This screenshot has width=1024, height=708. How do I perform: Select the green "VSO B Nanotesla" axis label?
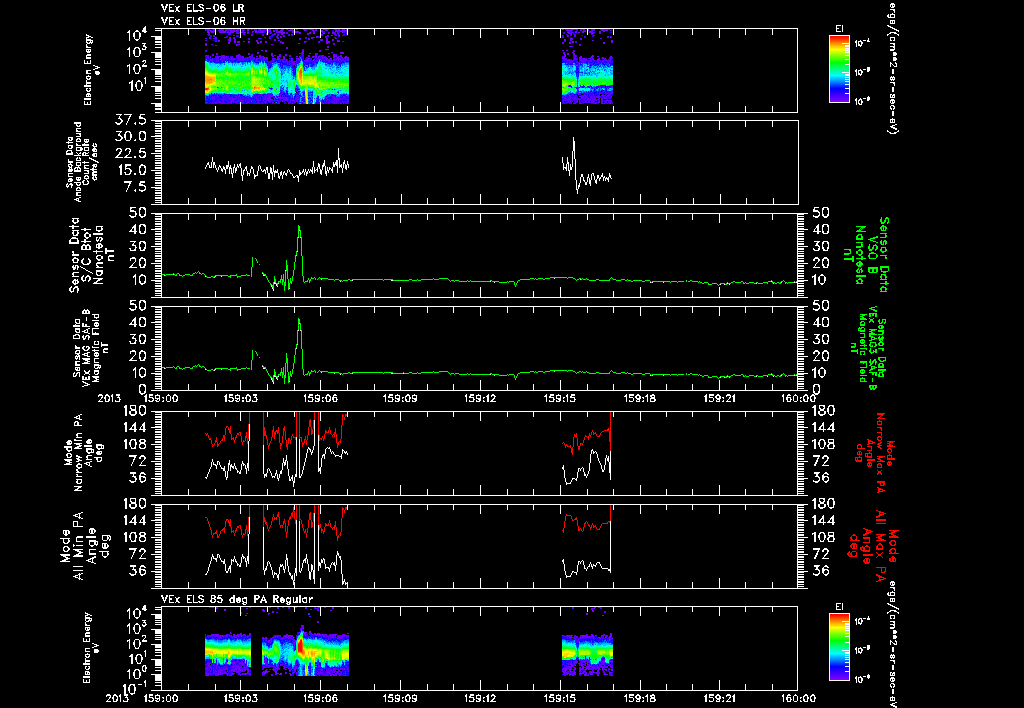(867, 255)
